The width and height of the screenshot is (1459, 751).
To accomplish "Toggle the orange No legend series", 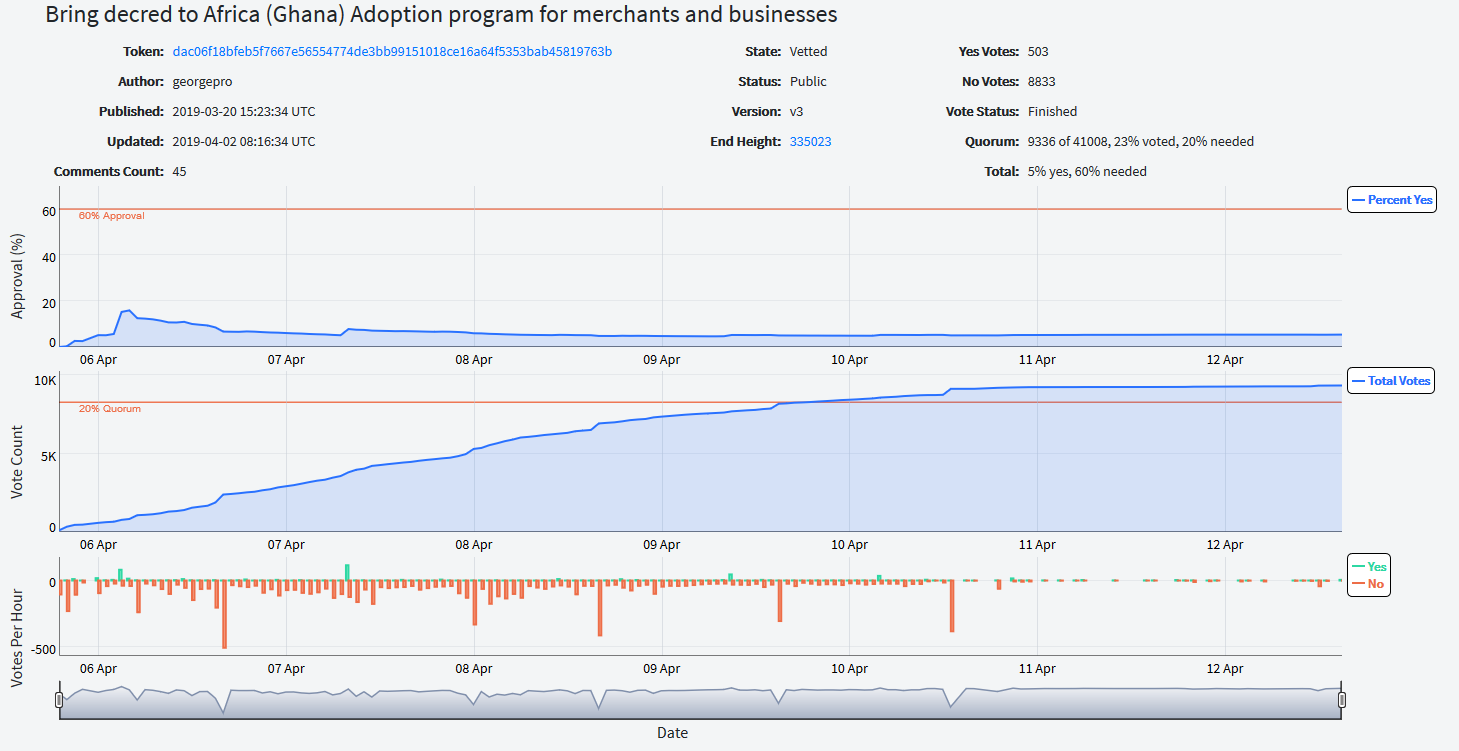I will (x=1368, y=584).
